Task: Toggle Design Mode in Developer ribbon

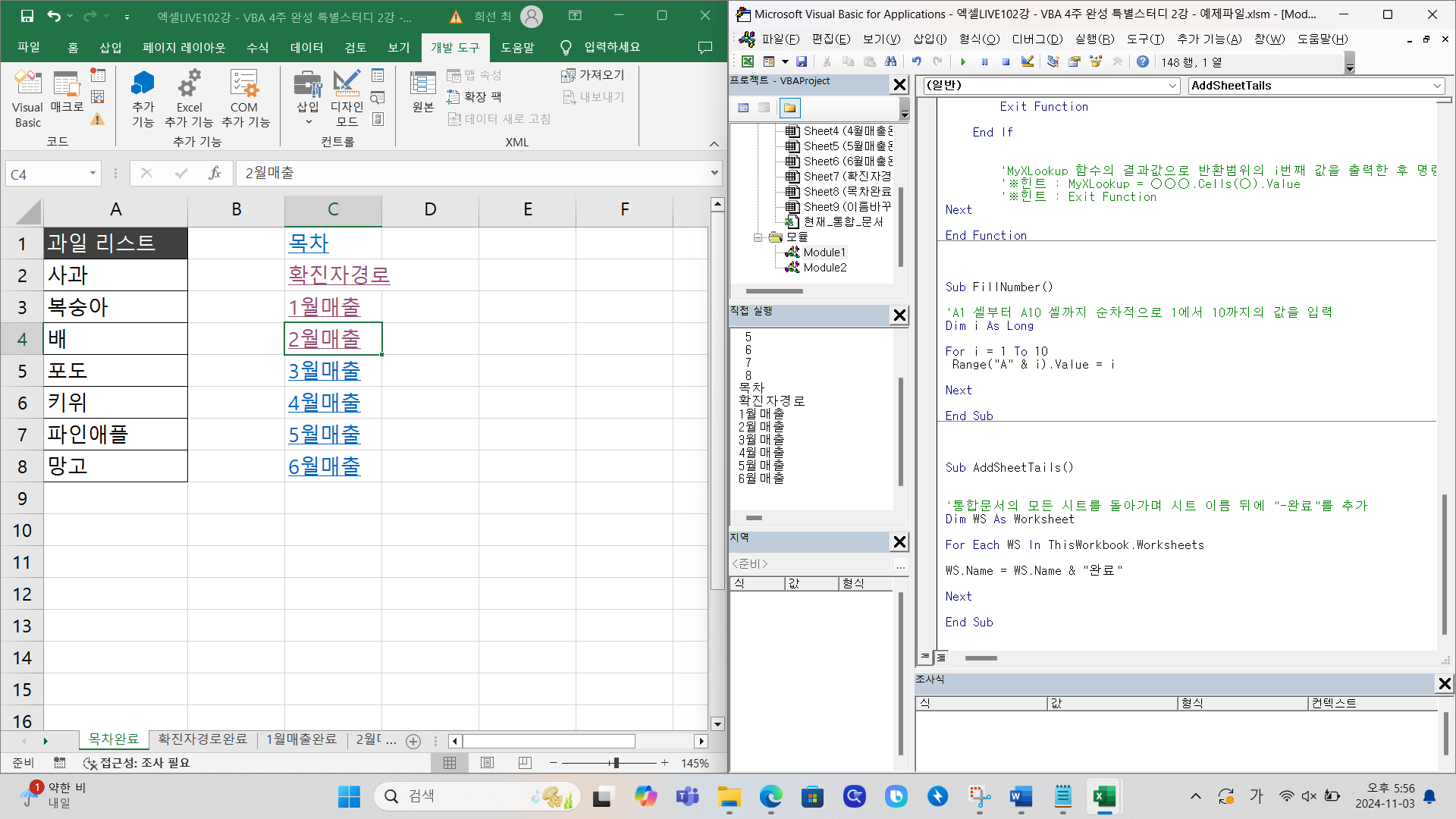Action: point(347,97)
